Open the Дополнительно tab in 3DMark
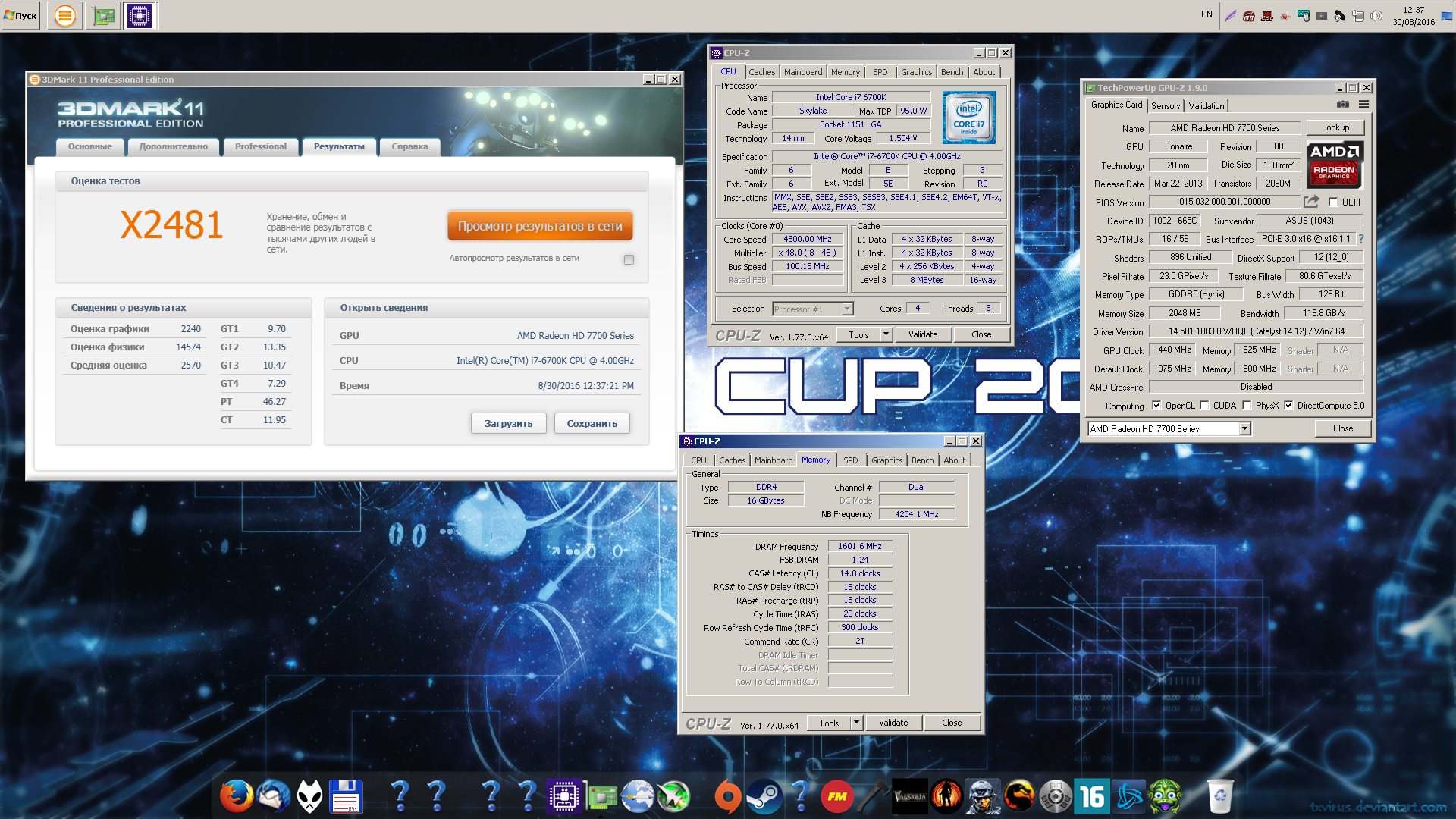1456x819 pixels. pos(174,146)
